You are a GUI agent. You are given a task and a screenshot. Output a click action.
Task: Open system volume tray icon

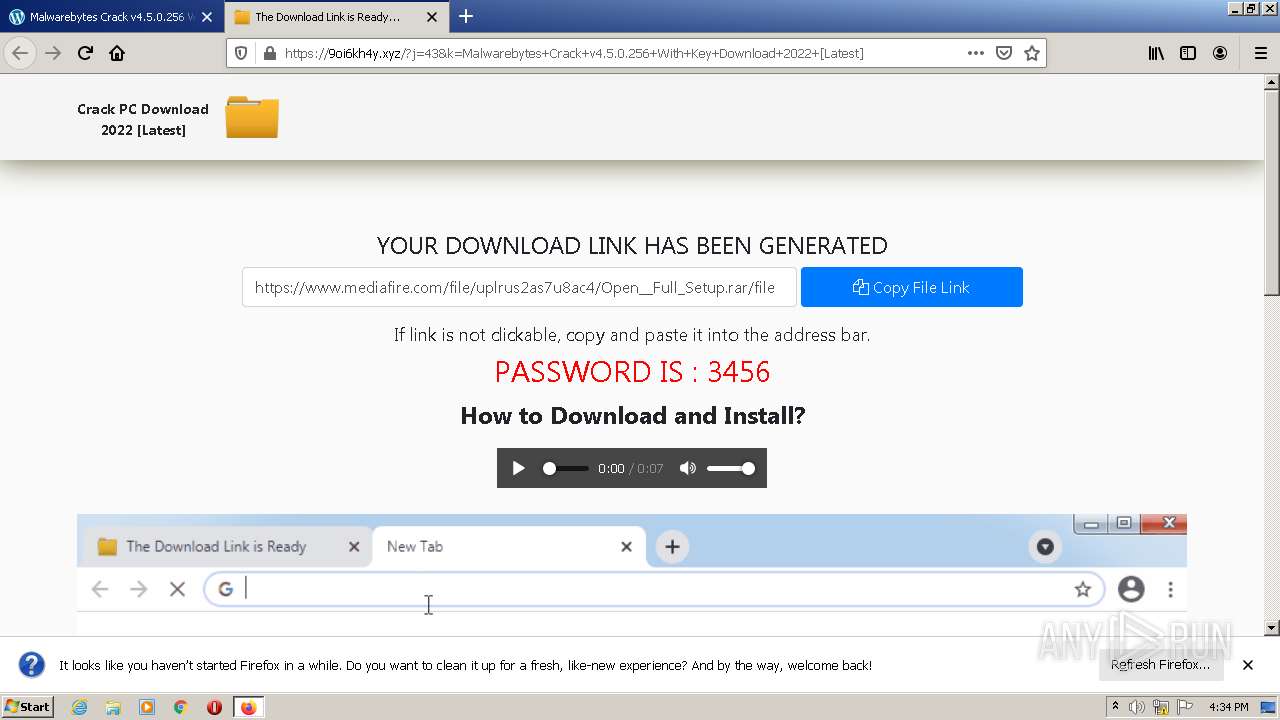click(x=1138, y=707)
